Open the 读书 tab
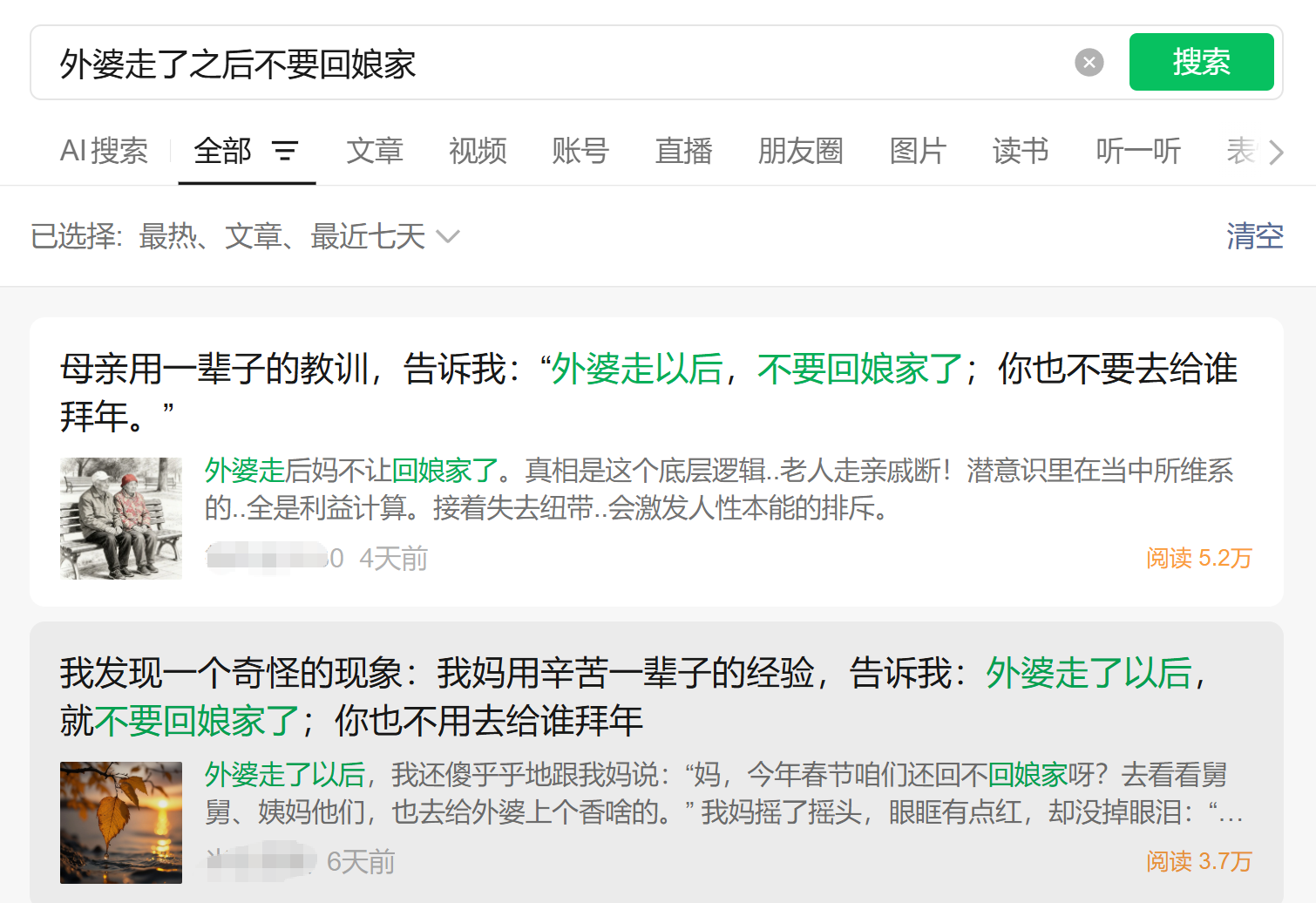1316x903 pixels. coord(1020,151)
